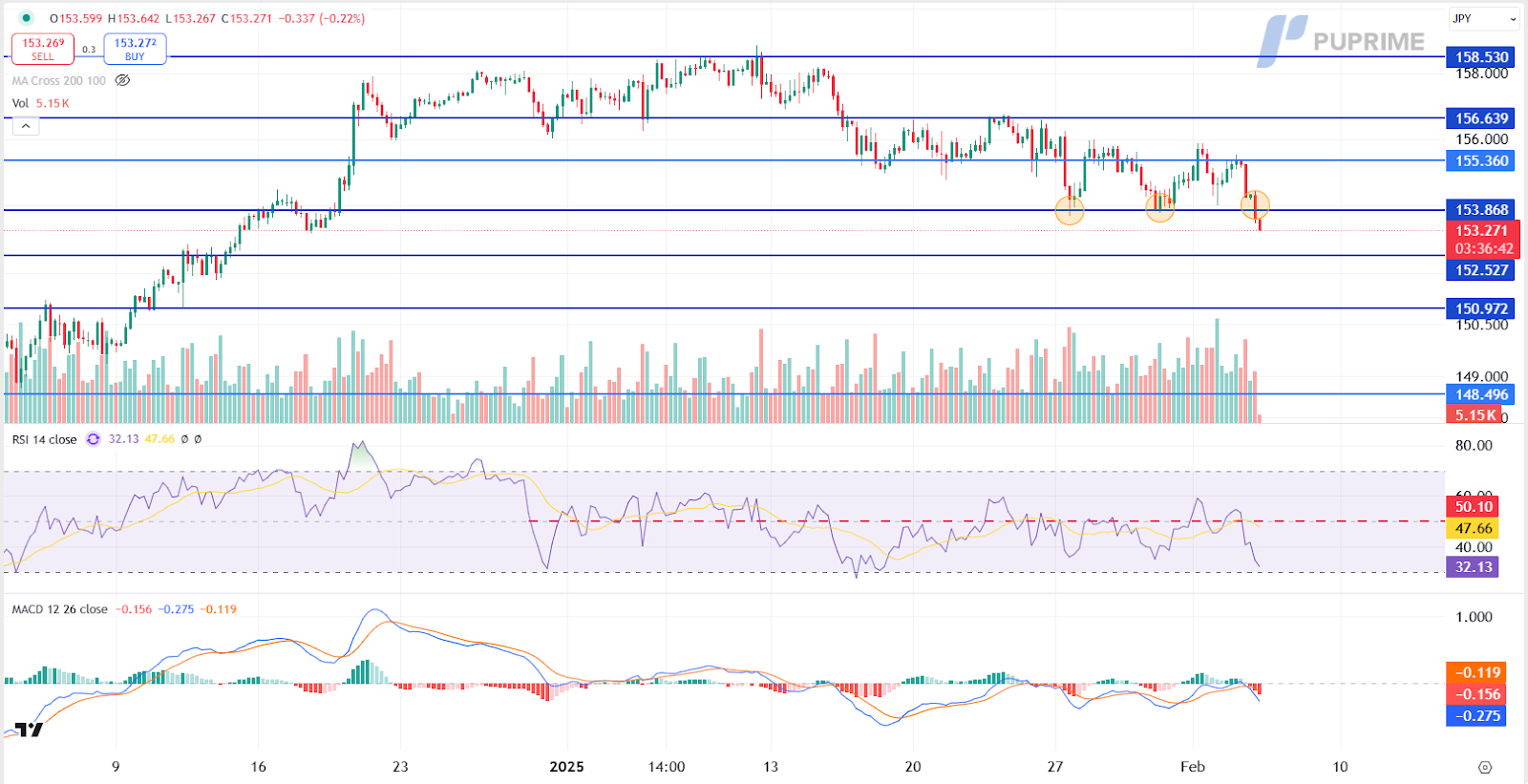Click the 148.496 price level label
The height and width of the screenshot is (784, 1528).
point(1481,394)
